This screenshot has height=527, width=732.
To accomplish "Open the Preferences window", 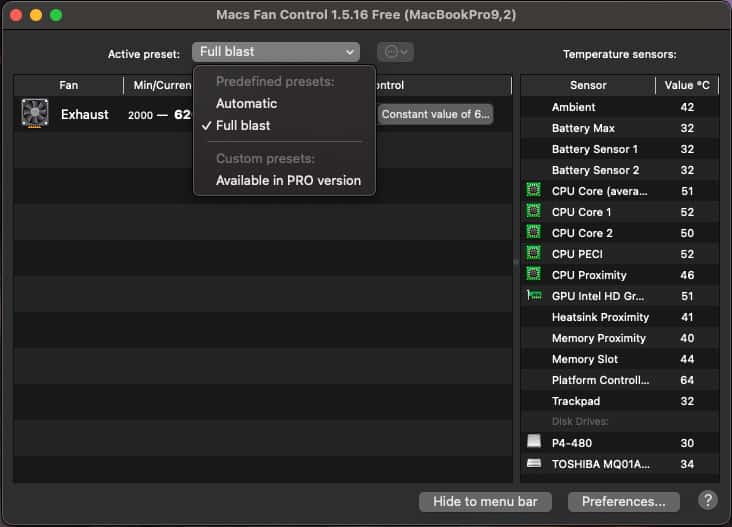I will [x=624, y=501].
